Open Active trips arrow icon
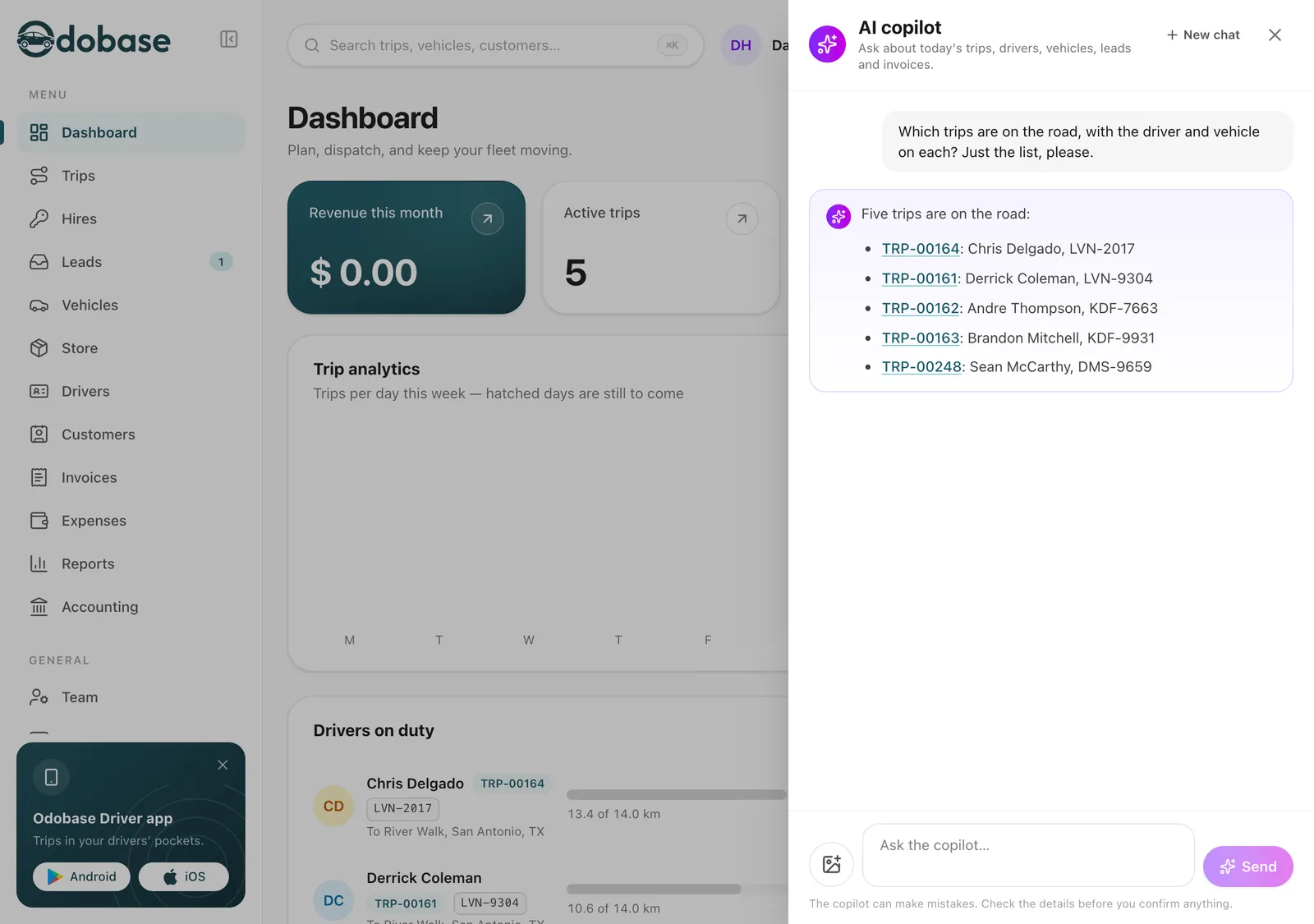This screenshot has height=924, width=1314. tap(742, 218)
